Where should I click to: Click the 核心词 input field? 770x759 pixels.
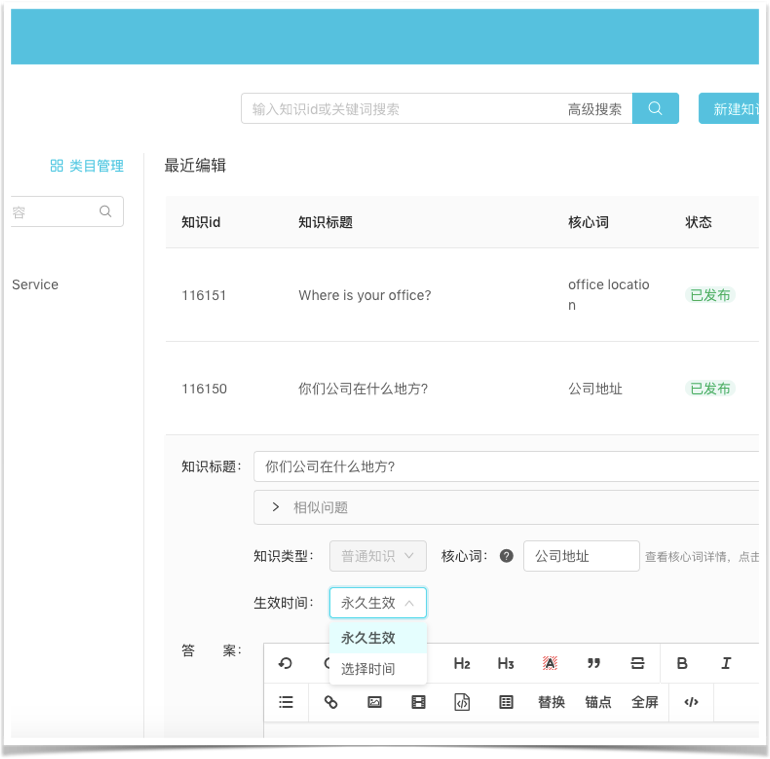(581, 556)
